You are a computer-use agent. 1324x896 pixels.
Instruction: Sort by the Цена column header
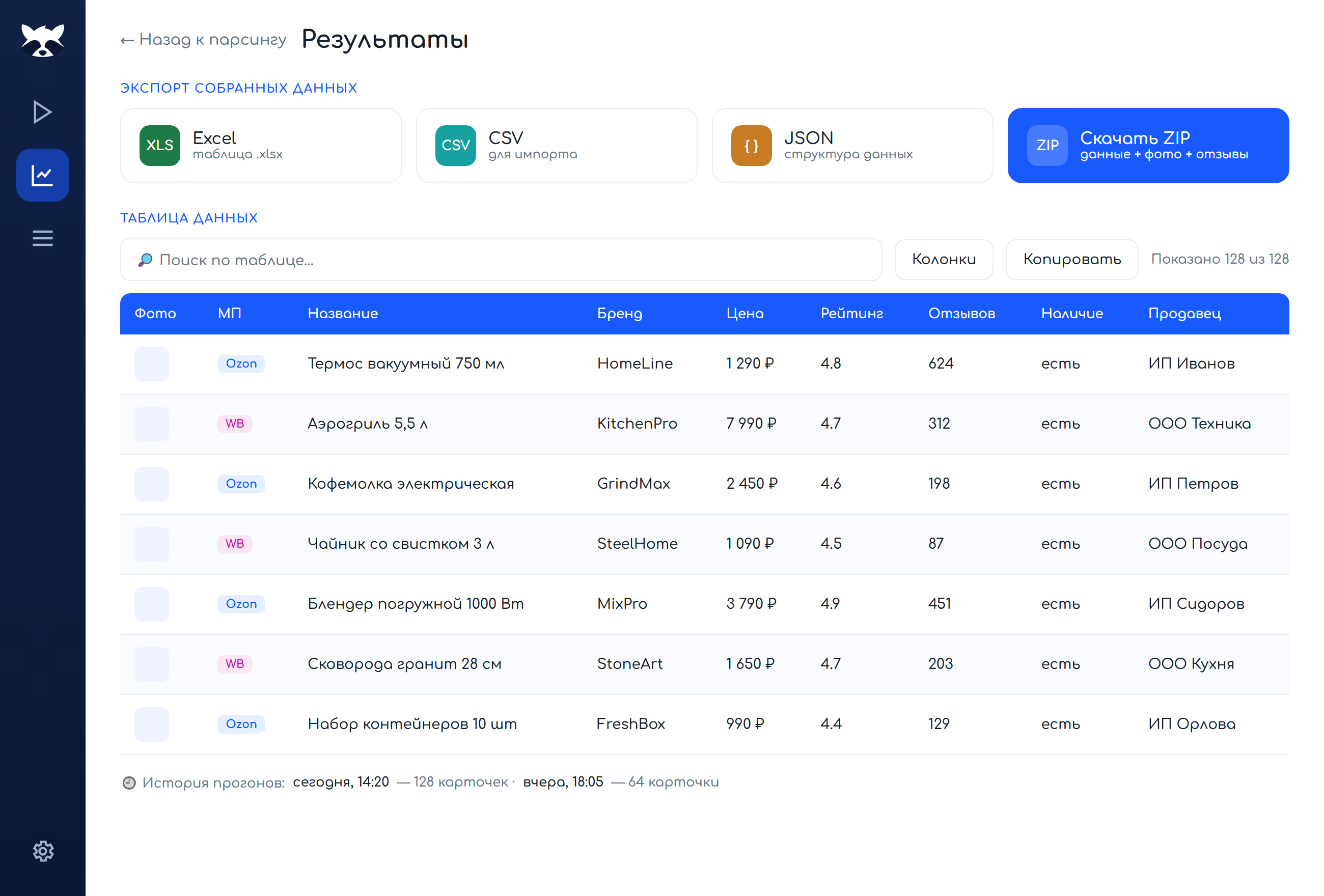[x=744, y=314]
